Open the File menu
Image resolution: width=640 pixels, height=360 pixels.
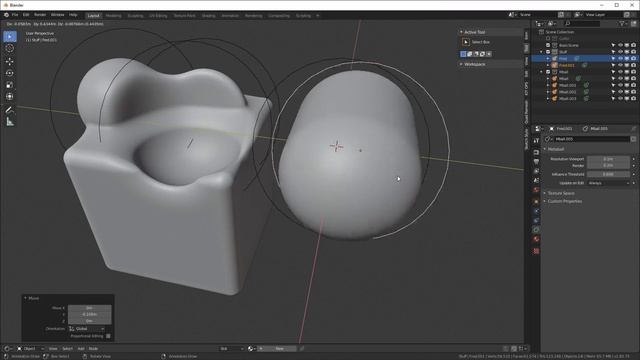tap(15, 15)
